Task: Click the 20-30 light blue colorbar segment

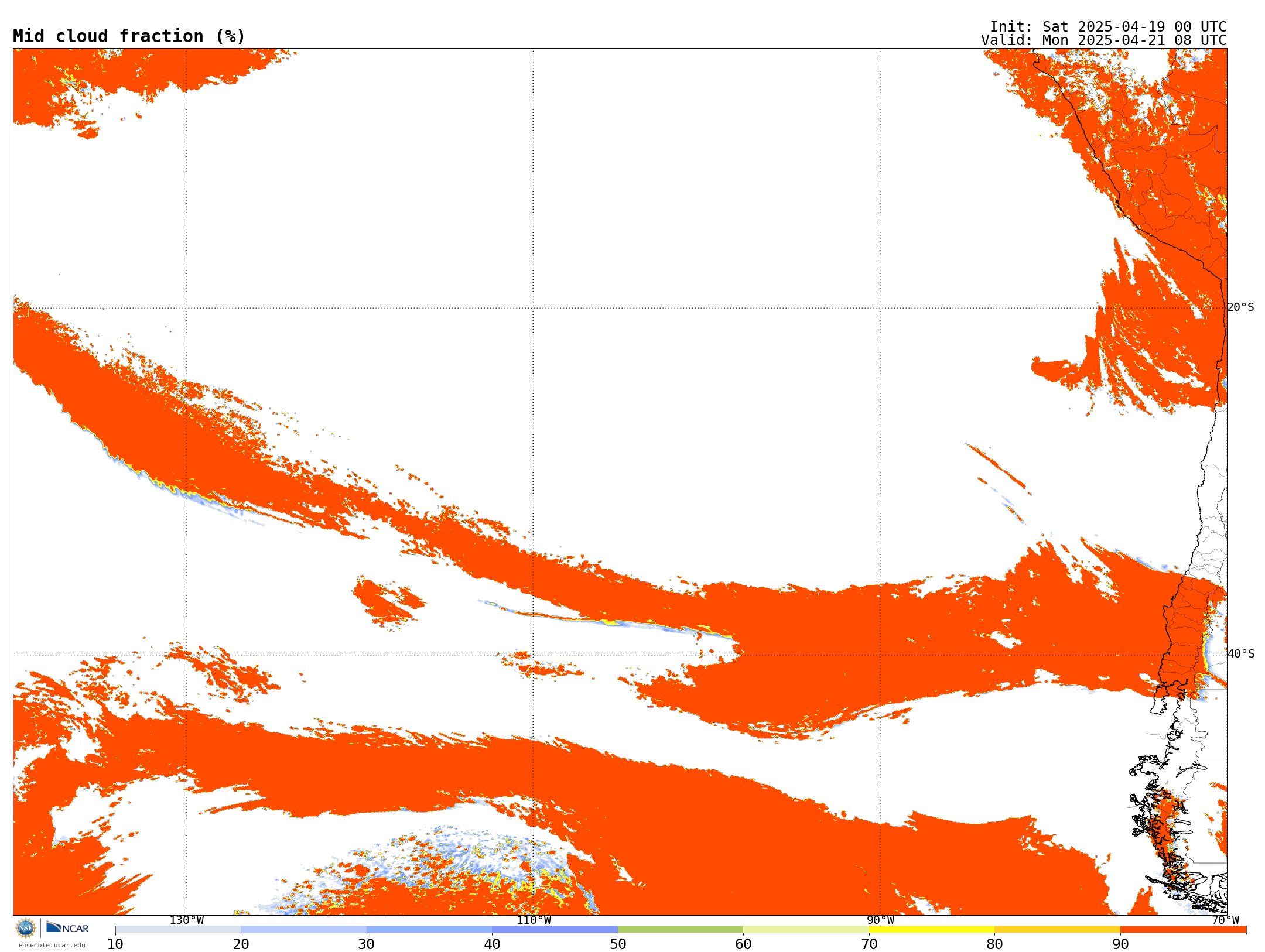Action: (303, 930)
